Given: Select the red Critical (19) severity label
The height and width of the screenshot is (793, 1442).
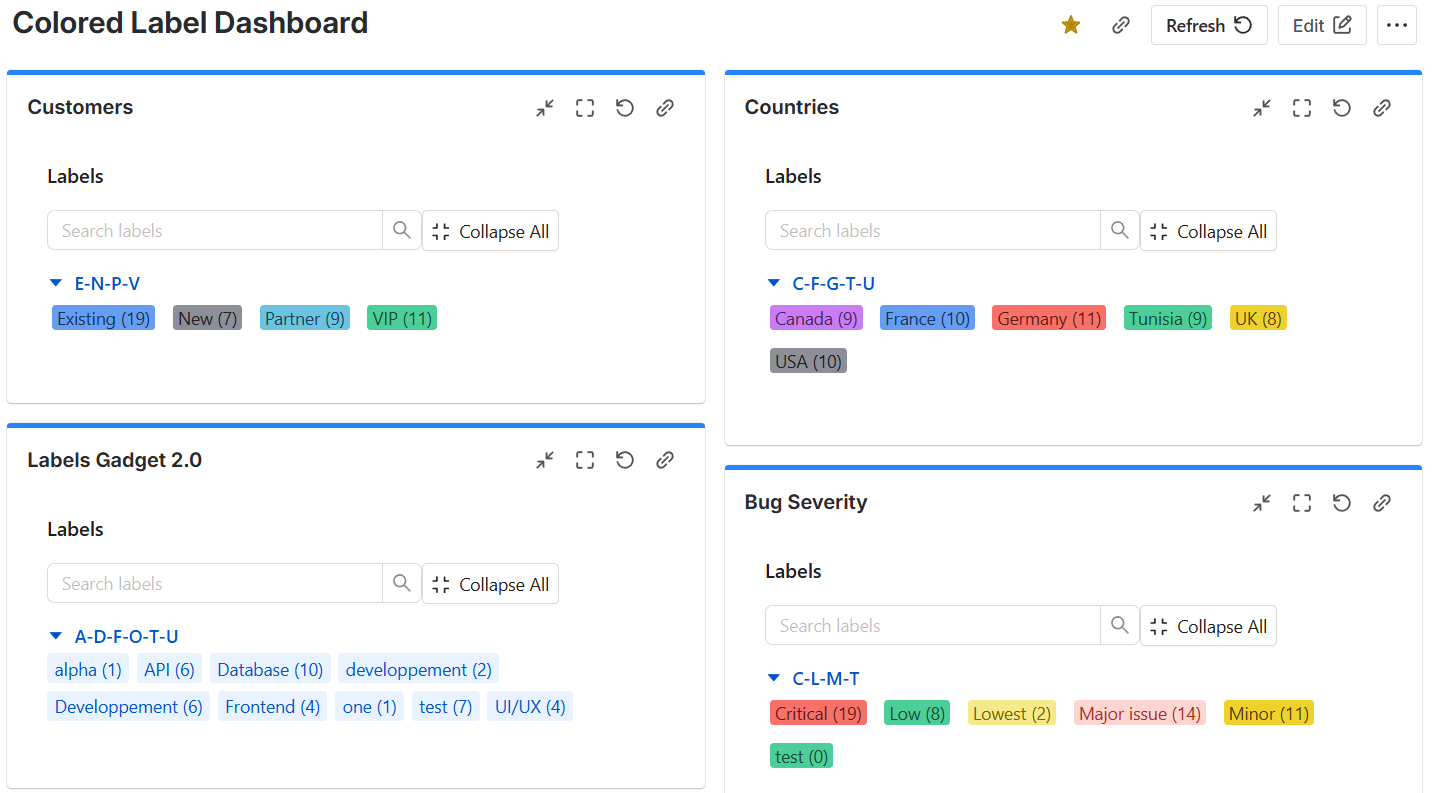Looking at the screenshot, I should [x=818, y=713].
